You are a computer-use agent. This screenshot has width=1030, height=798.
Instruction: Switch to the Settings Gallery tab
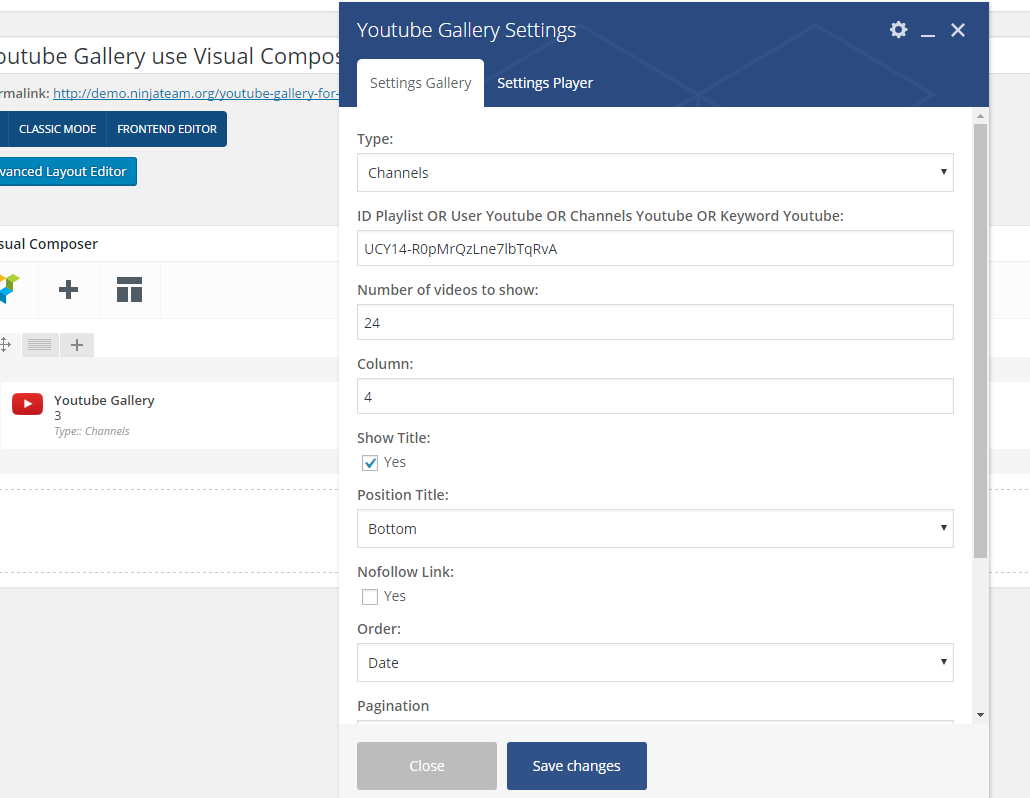(420, 83)
